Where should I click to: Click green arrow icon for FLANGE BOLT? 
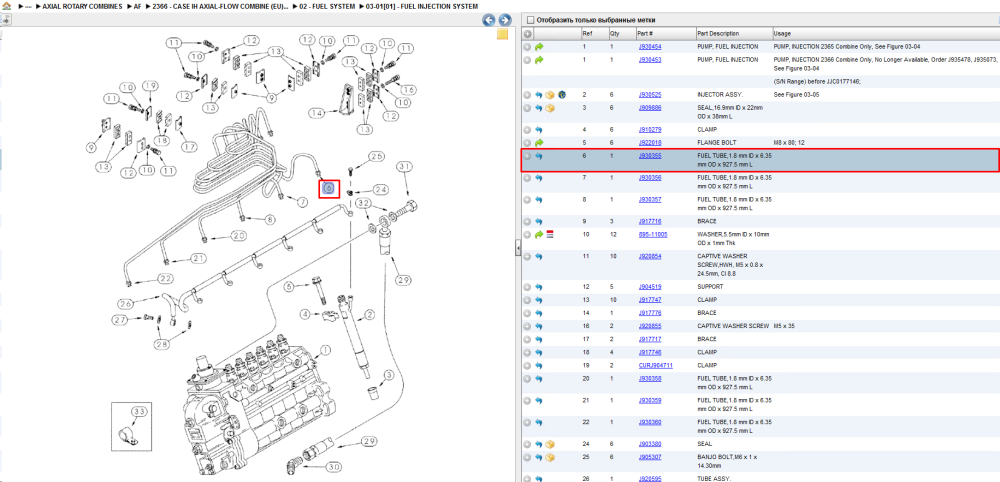coord(539,143)
